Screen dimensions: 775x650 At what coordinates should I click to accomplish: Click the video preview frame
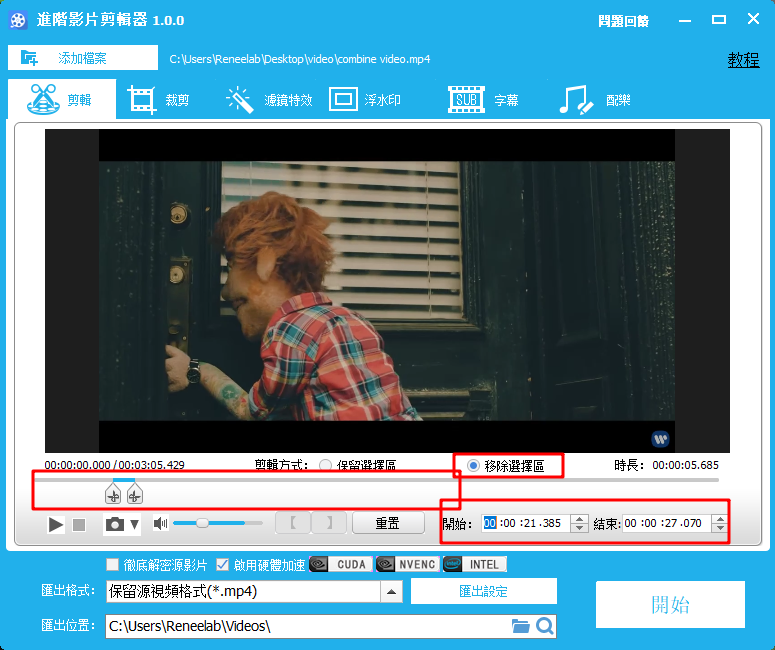click(x=387, y=291)
